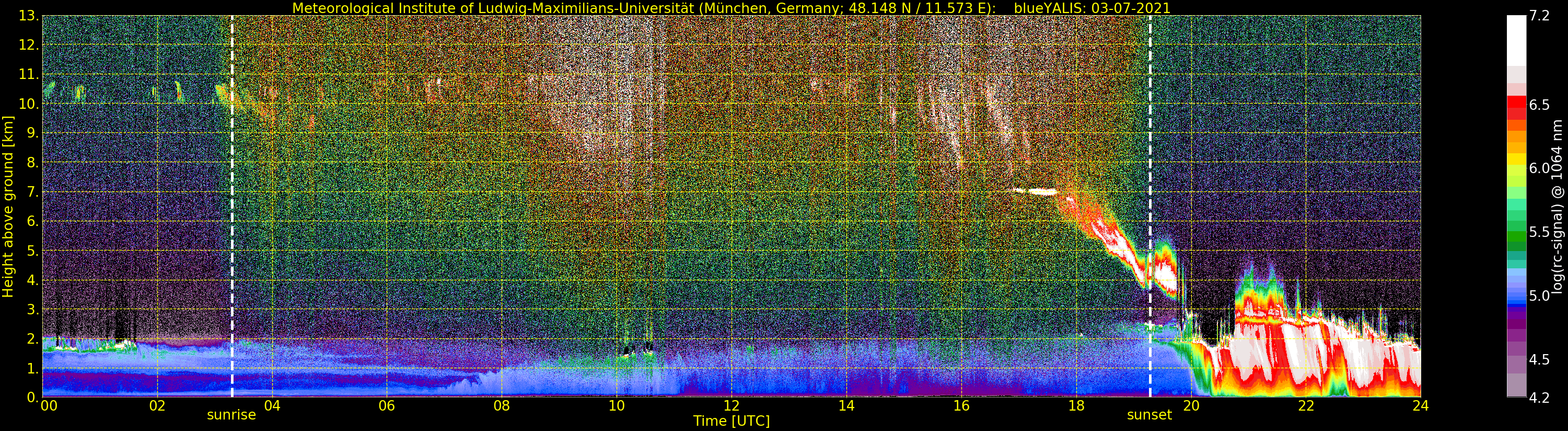Click the colorbar tick value 7.2
Image resolution: width=1568 pixels, height=431 pixels.
[1539, 16]
